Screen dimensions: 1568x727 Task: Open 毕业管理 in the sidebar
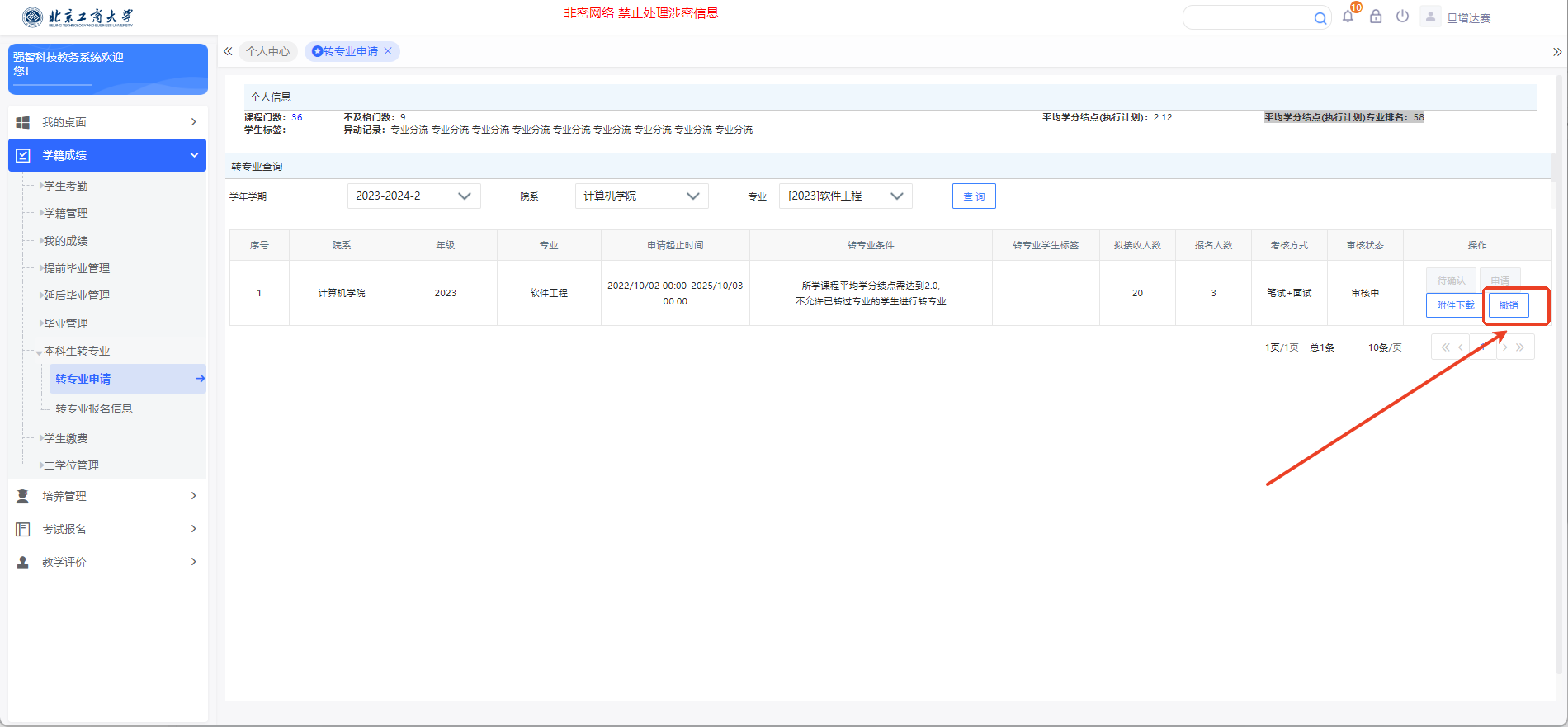66,323
